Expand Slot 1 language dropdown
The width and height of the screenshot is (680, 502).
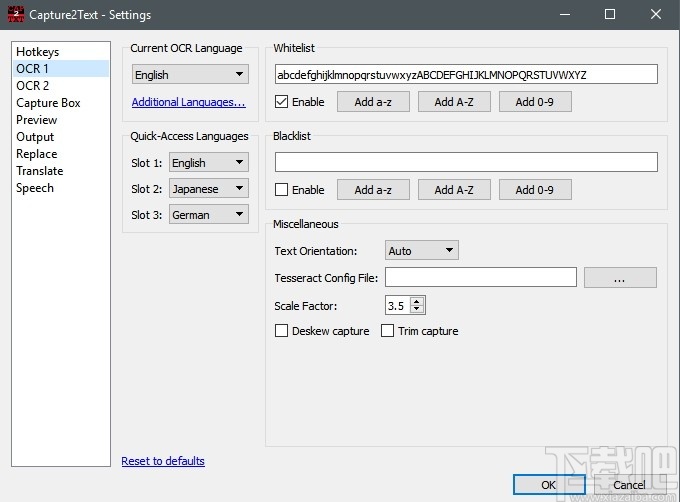coord(209,163)
